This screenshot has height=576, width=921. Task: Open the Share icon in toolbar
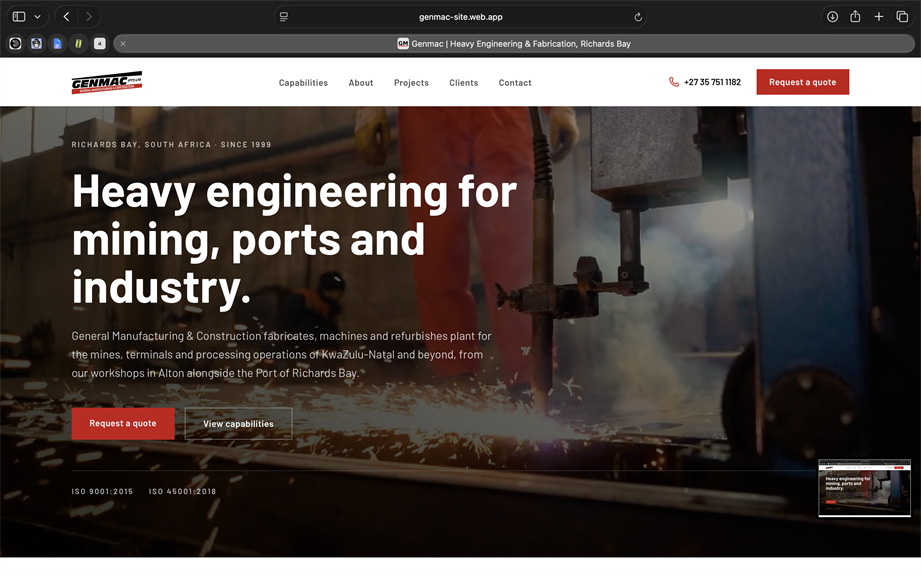(x=855, y=16)
